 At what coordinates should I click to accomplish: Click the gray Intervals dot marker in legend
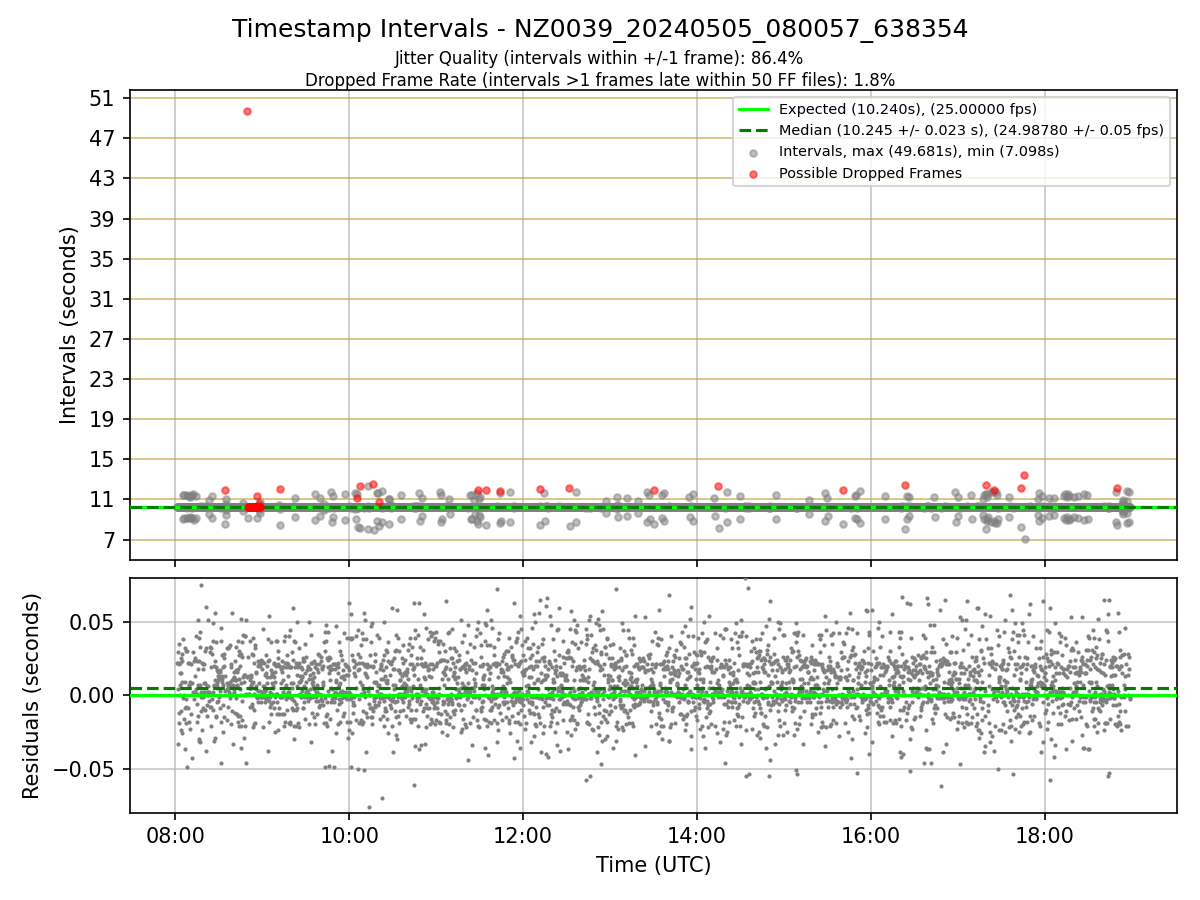pyautogui.click(x=754, y=152)
